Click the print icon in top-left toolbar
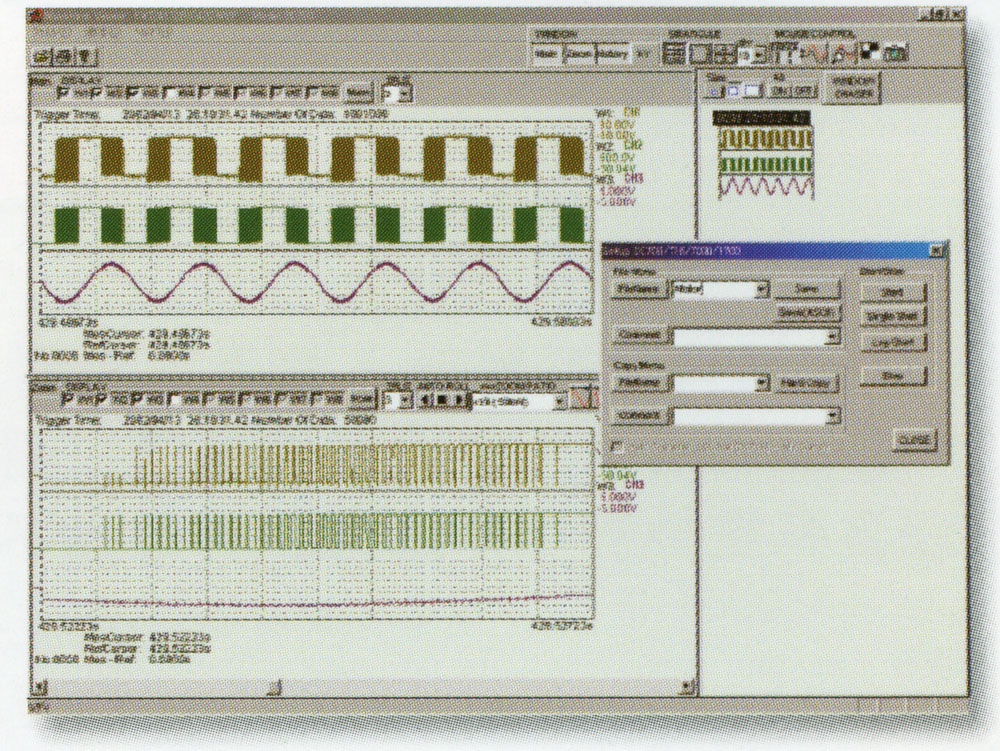 (x=61, y=56)
